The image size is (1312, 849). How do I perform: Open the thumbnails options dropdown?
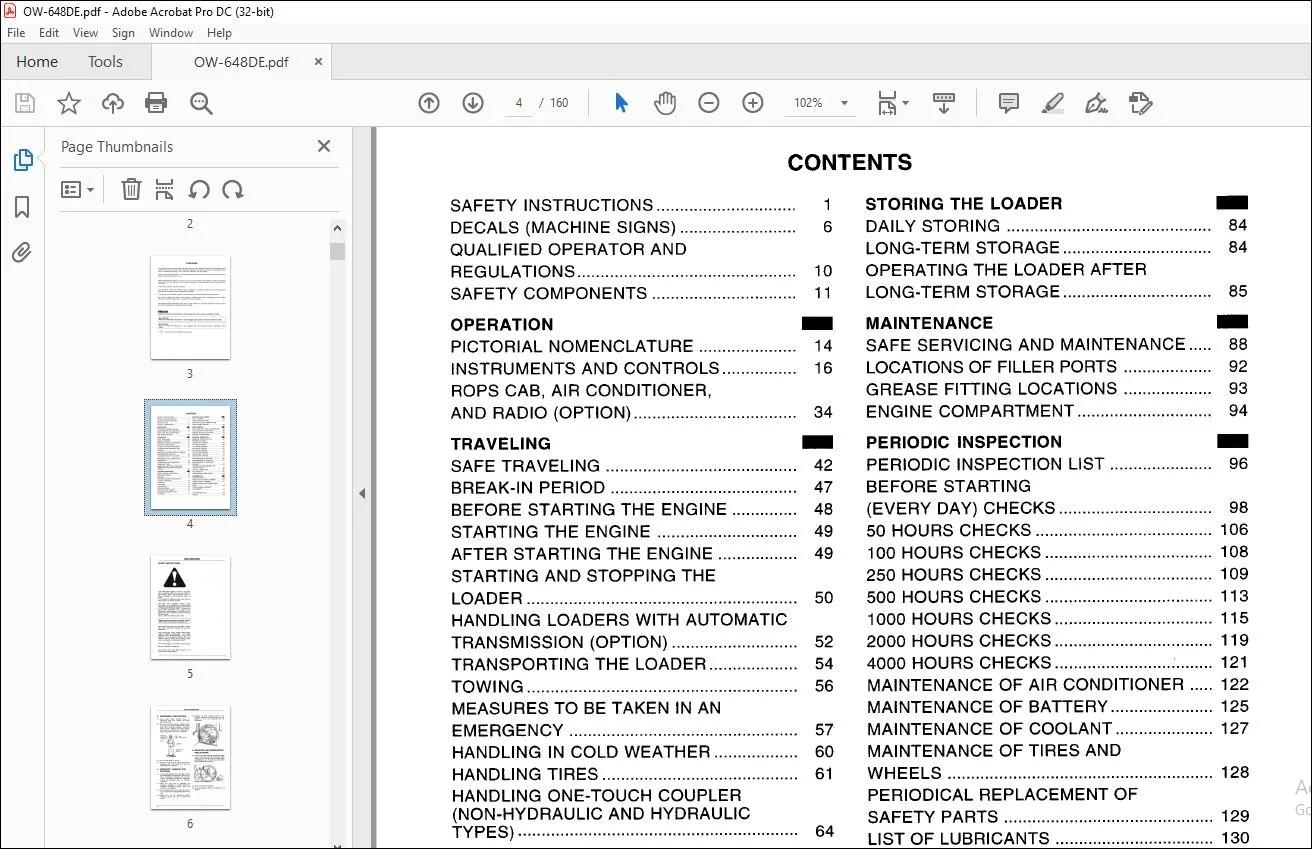click(x=77, y=189)
